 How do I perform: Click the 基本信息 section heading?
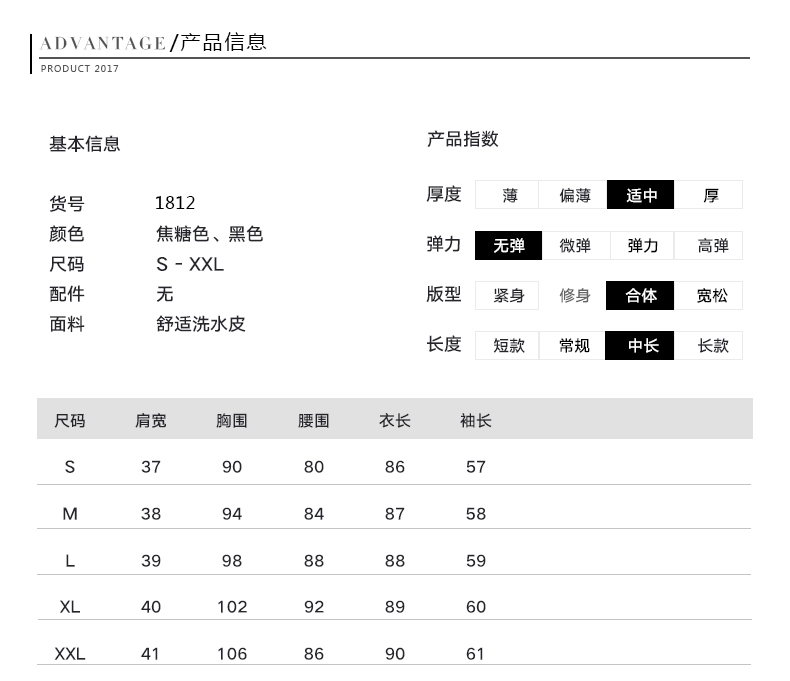[x=85, y=144]
